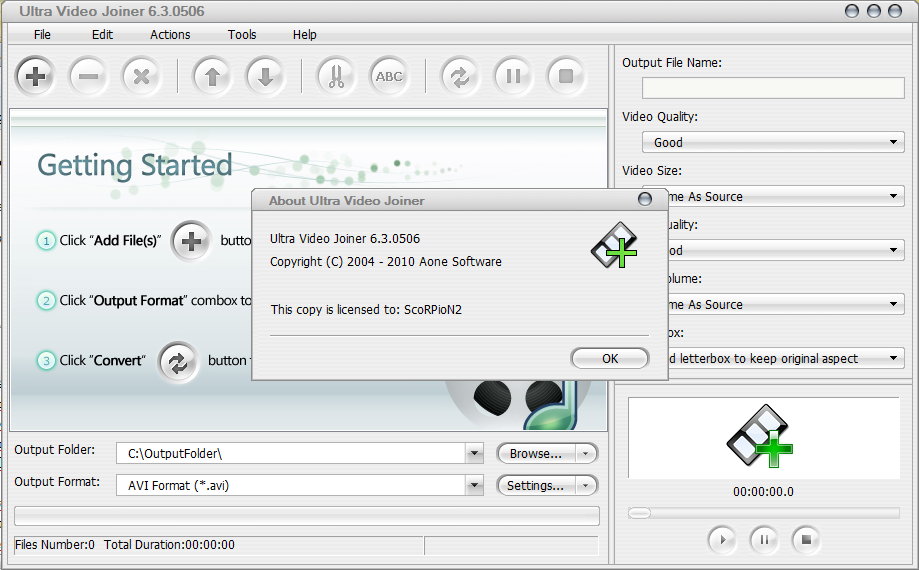Open the File menu
Viewport: 919px width, 570px height.
(x=42, y=35)
